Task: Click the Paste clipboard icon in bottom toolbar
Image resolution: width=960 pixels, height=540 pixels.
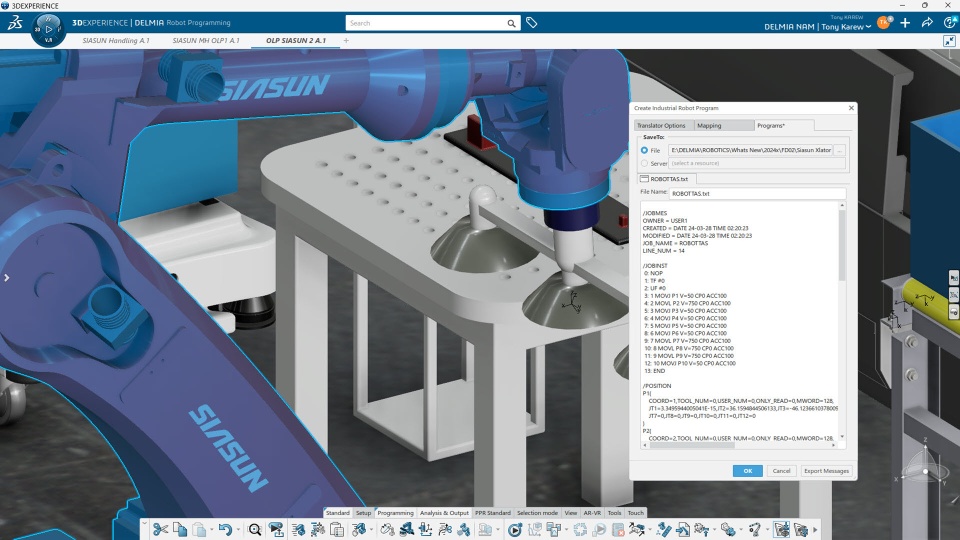Action: point(199,530)
